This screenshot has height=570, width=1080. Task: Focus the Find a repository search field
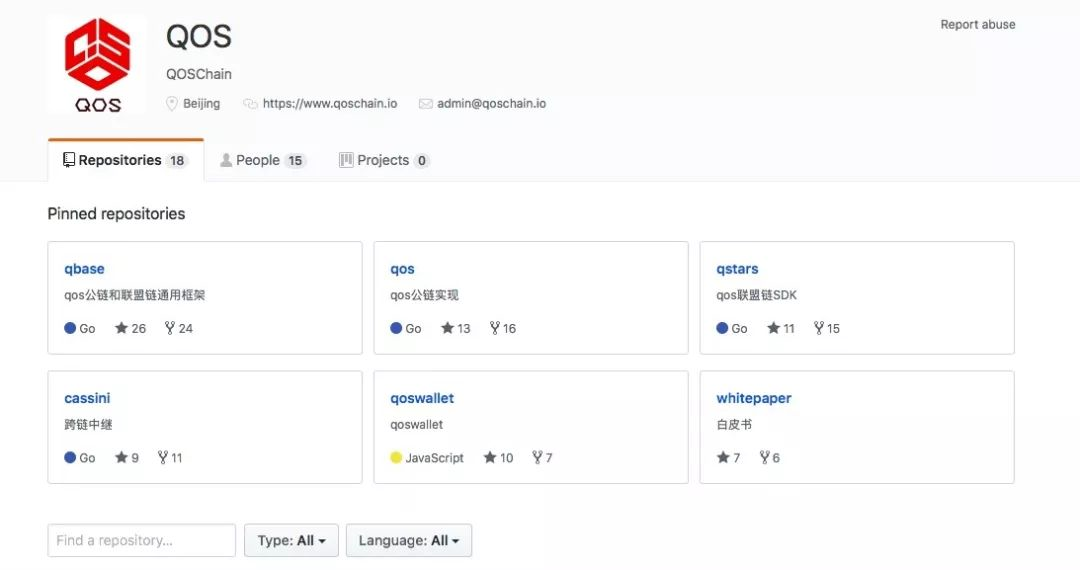(x=142, y=540)
